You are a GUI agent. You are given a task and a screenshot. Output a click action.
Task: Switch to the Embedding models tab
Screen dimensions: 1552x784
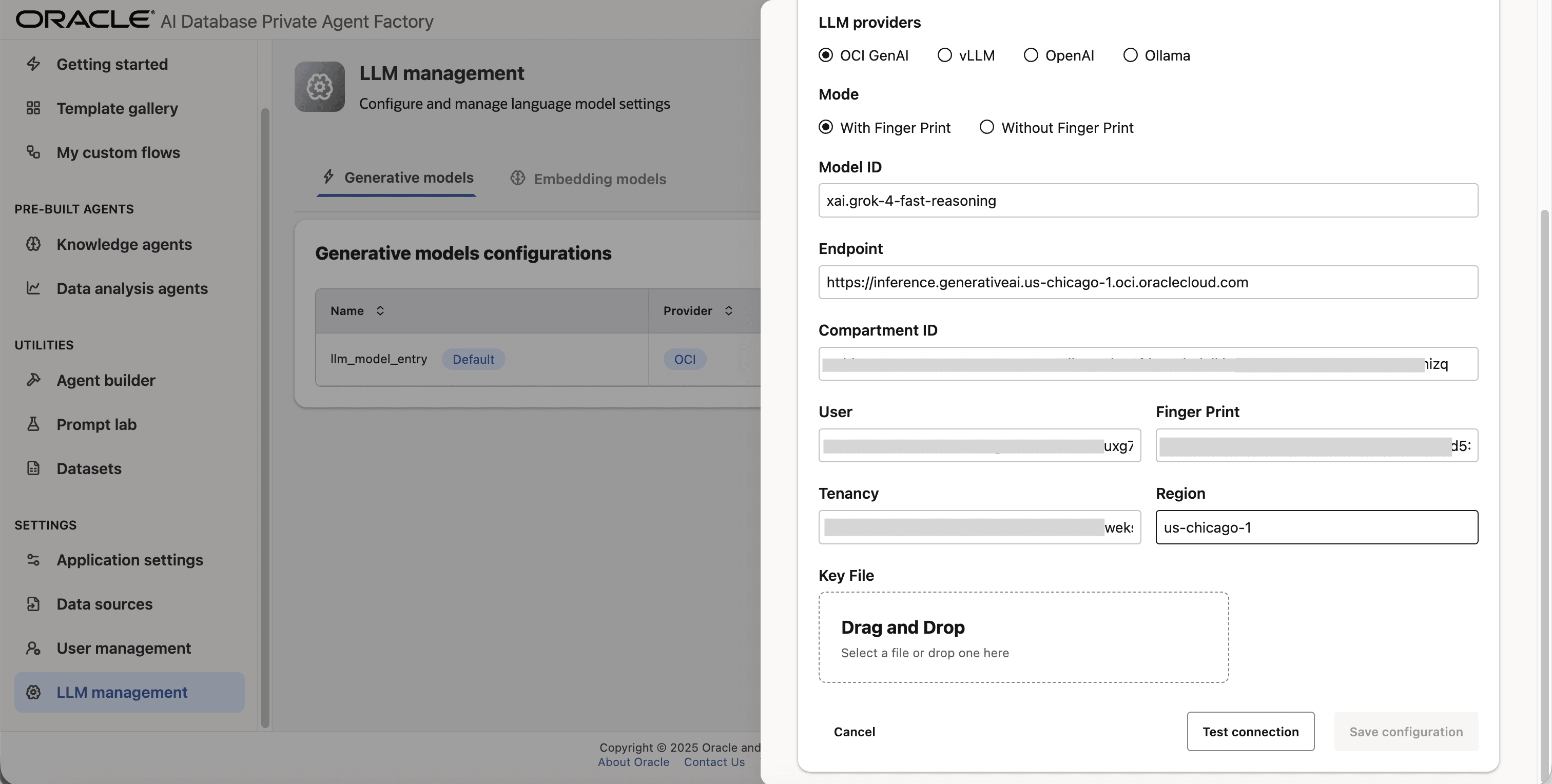(588, 178)
